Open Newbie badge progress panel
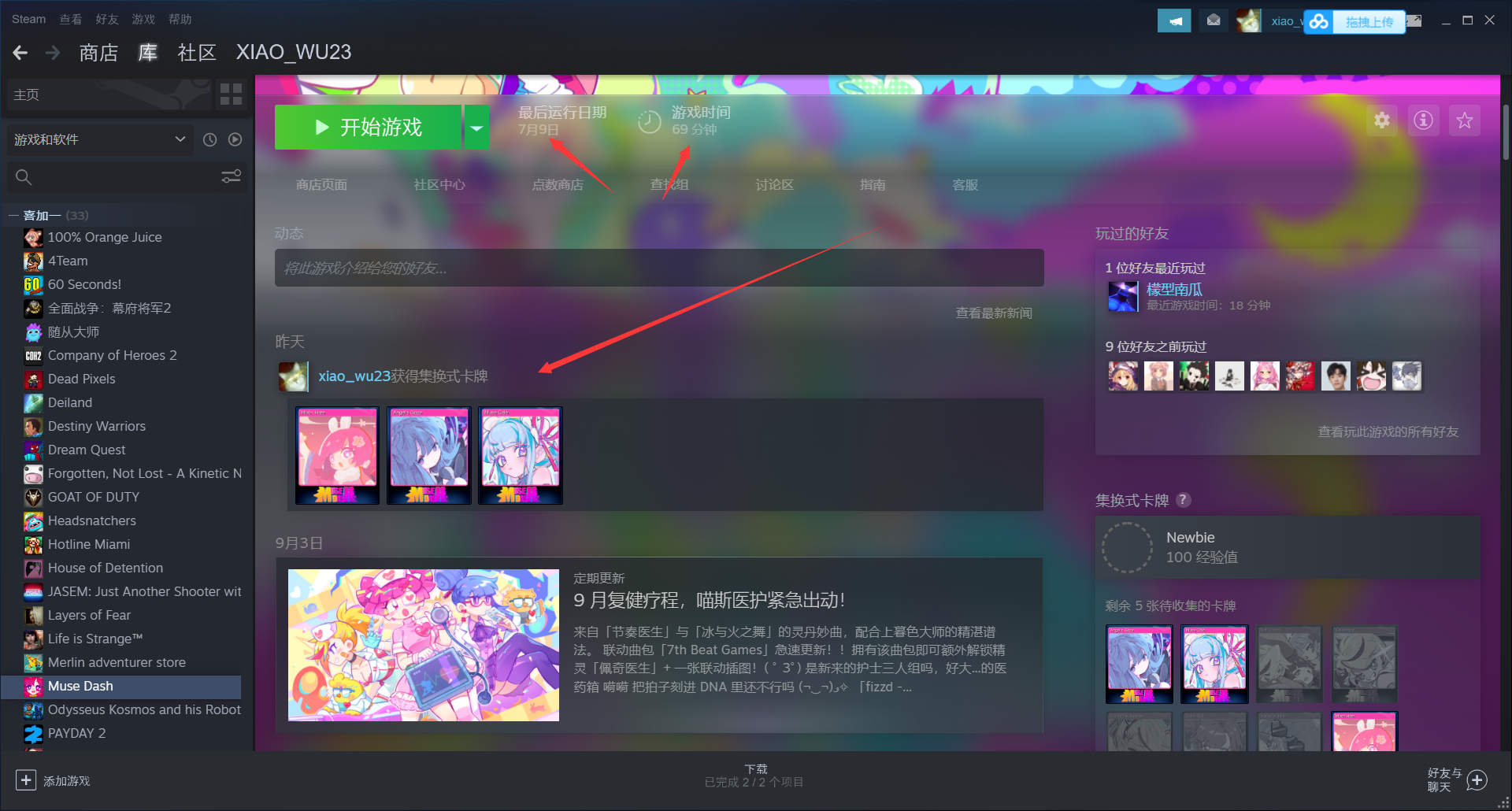This screenshot has height=811, width=1512. click(1288, 548)
